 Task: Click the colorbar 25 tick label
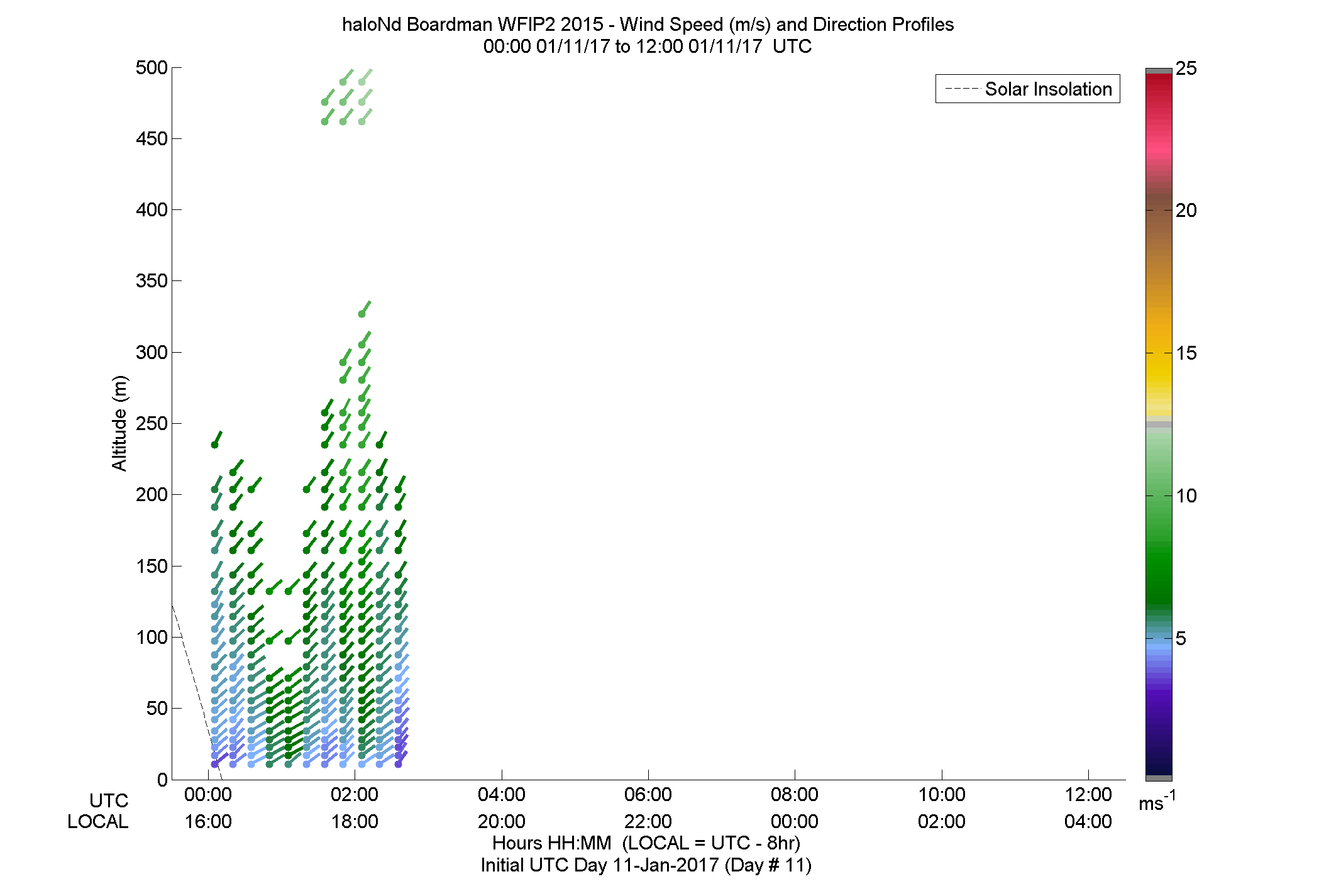click(1186, 69)
